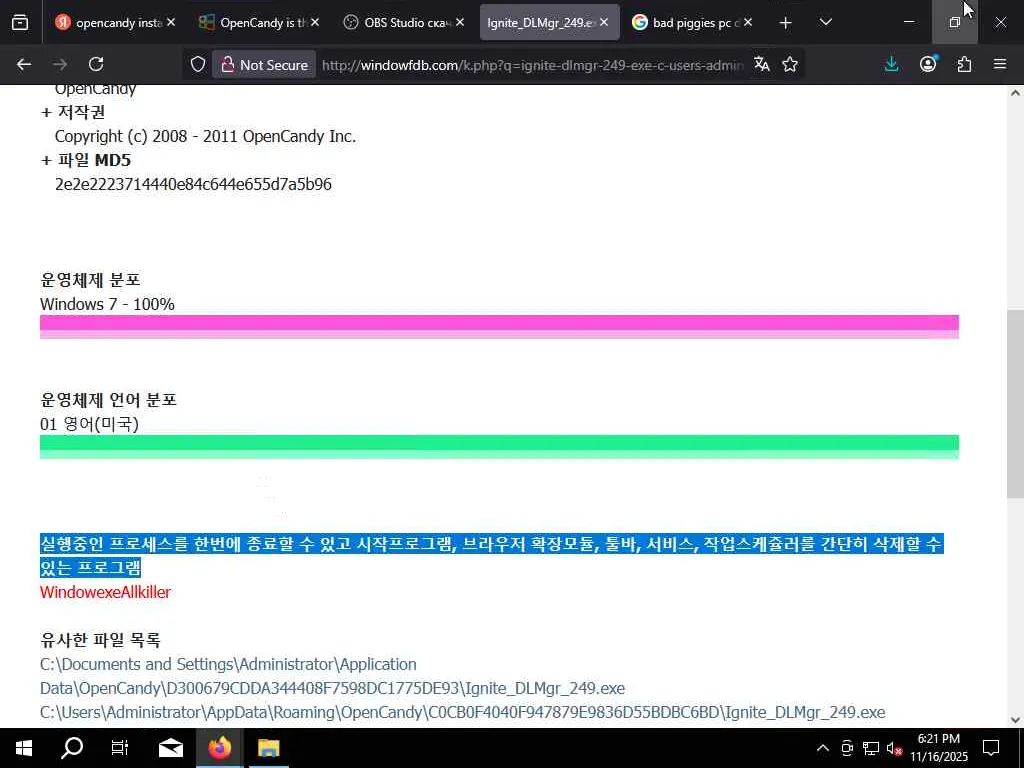Open a new tab
Viewport: 1024px width, 768px height.
786,23
